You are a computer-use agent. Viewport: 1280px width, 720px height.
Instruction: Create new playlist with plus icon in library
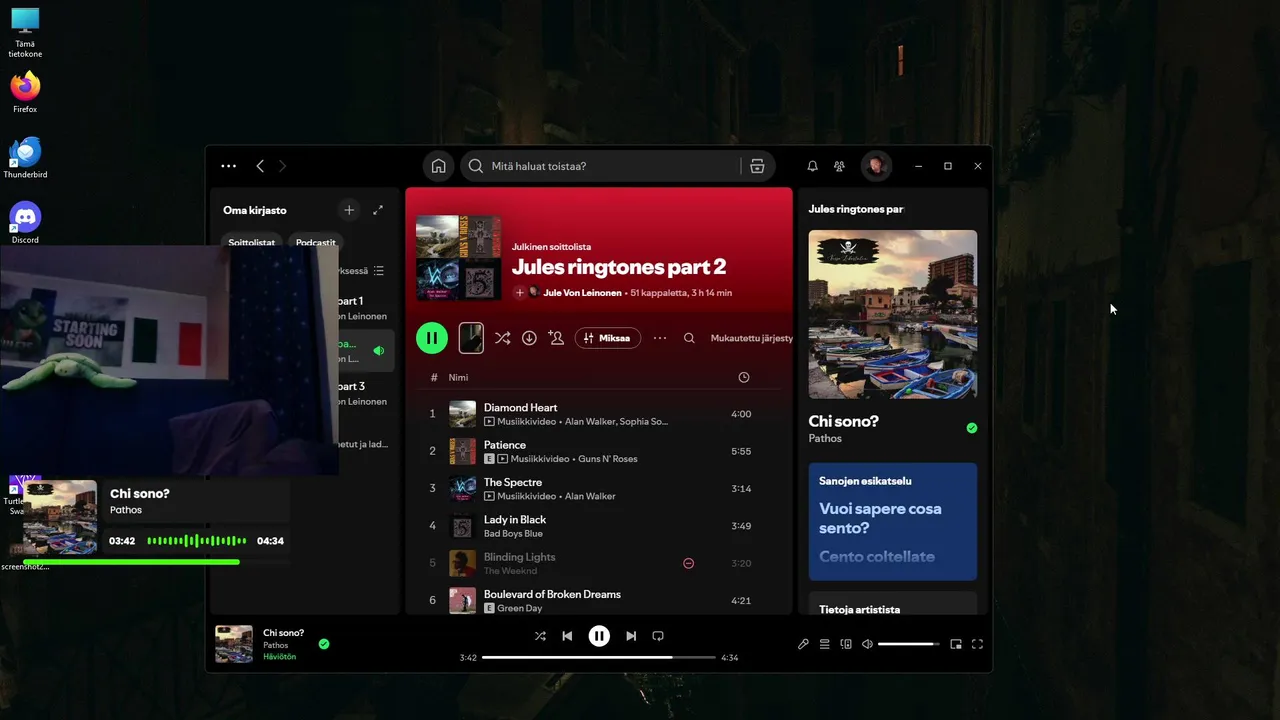349,210
